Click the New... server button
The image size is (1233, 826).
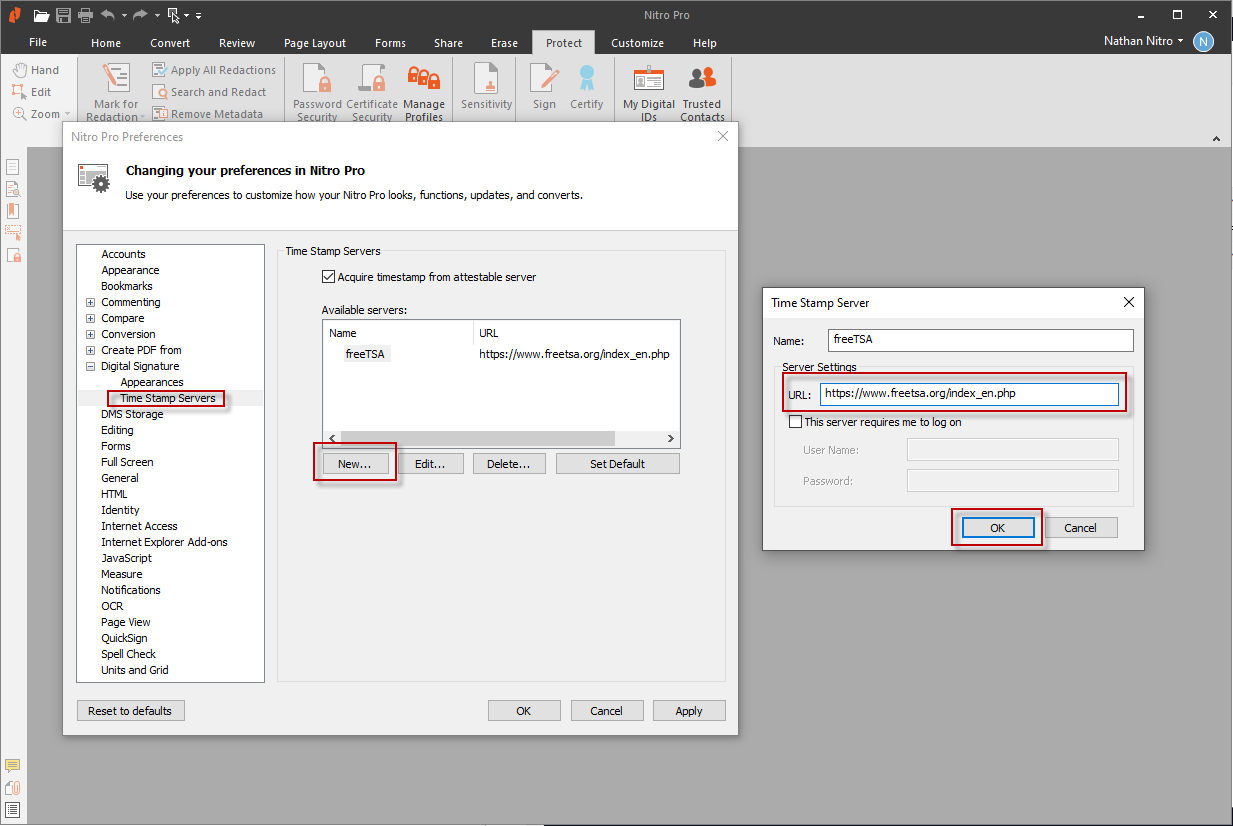pos(354,464)
